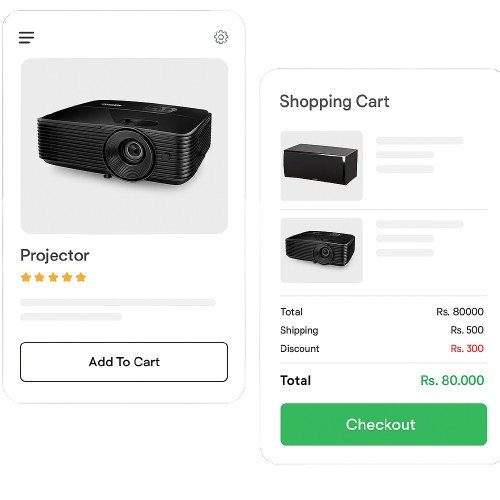The height and width of the screenshot is (500, 500).
Task: Click the Discount label in cart summary
Action: pyautogui.click(x=300, y=349)
